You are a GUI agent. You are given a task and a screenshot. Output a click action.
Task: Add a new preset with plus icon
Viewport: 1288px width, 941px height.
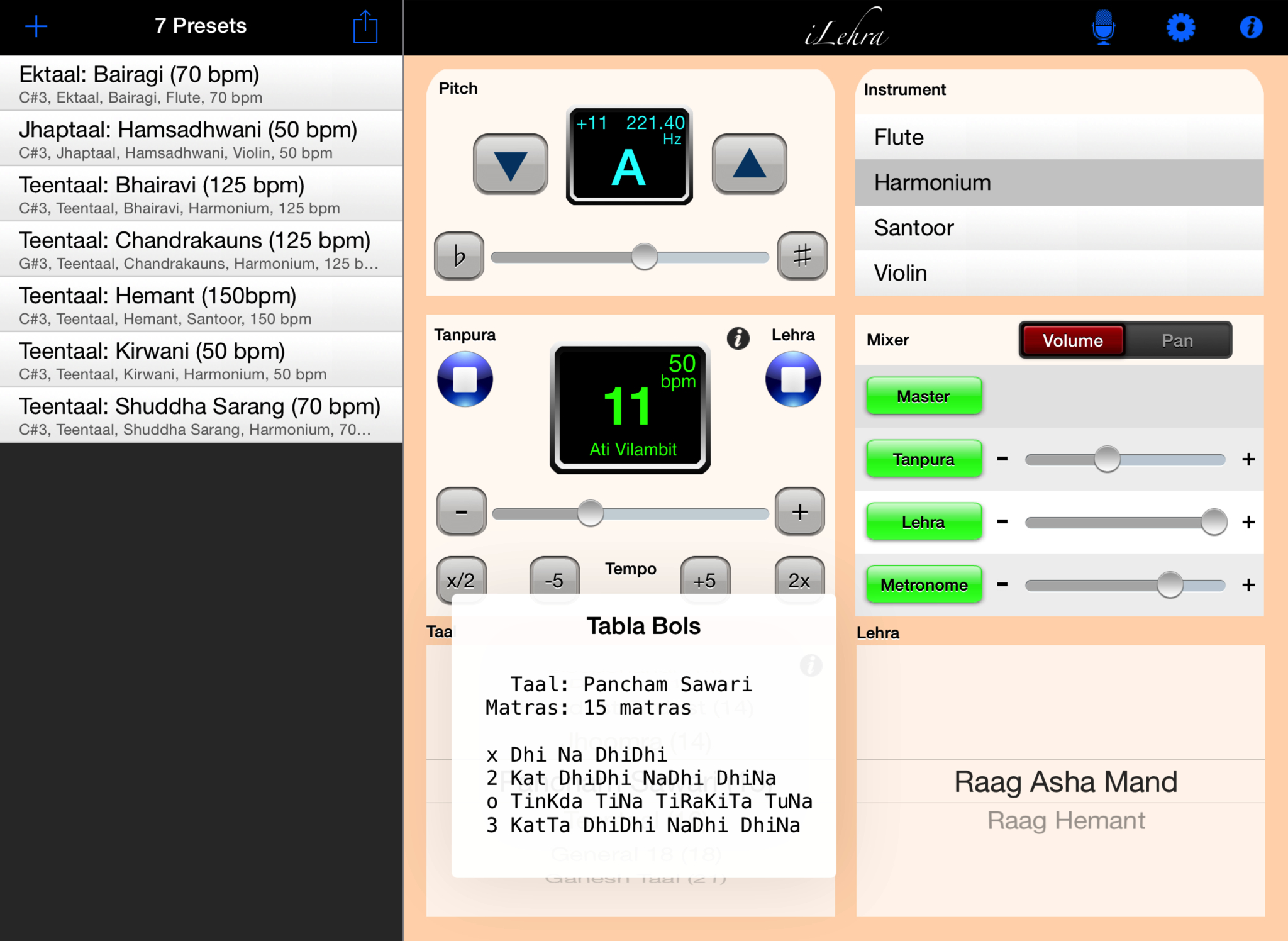tap(36, 26)
